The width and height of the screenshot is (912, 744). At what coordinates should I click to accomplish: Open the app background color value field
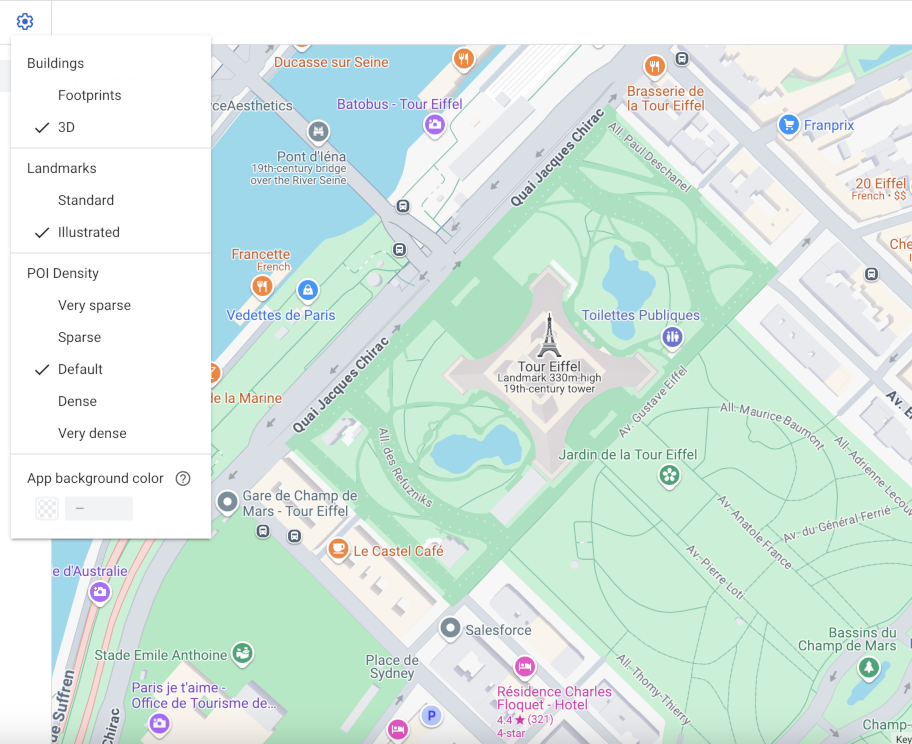[x=98, y=508]
